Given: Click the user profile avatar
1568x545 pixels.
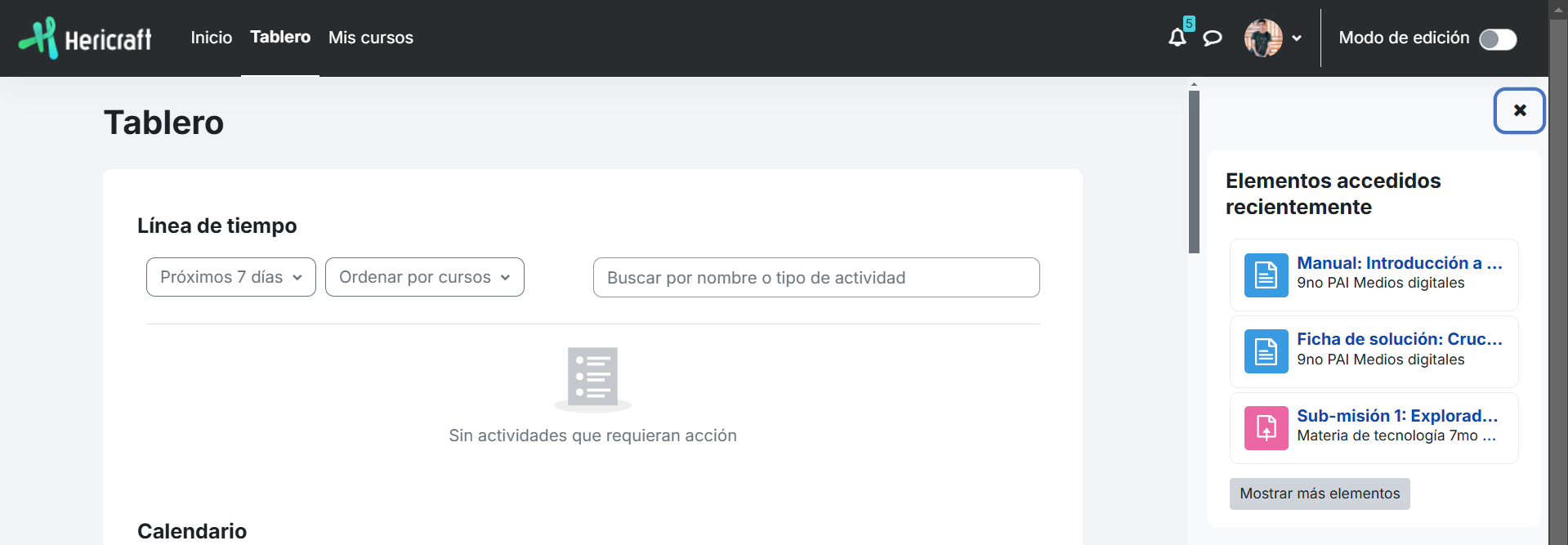Looking at the screenshot, I should coord(1262,38).
